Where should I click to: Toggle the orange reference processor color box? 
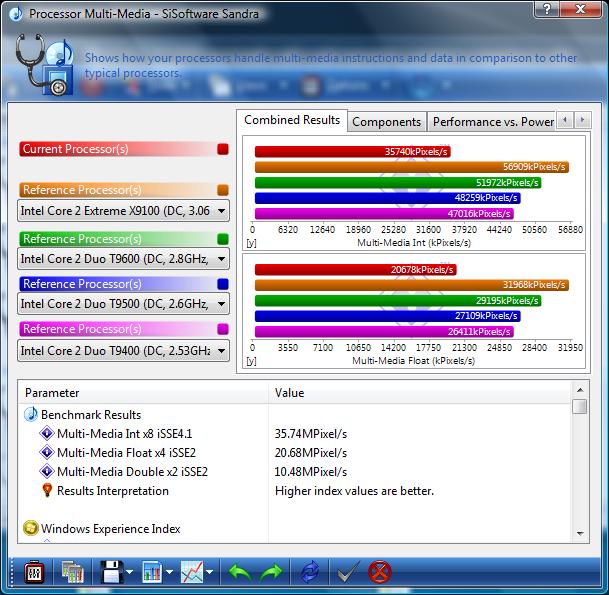tap(223, 190)
